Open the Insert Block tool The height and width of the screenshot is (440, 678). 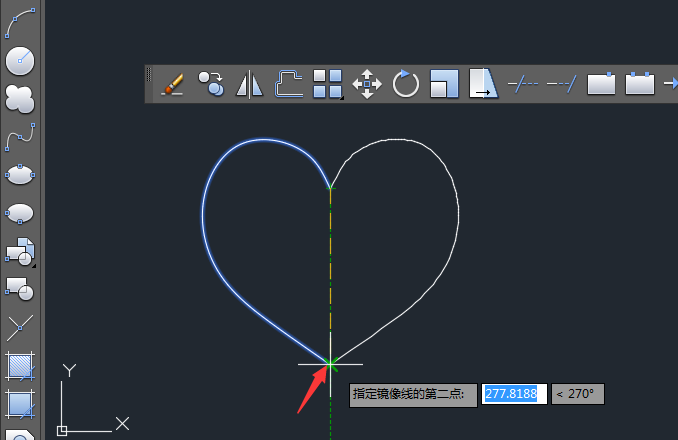point(20,252)
